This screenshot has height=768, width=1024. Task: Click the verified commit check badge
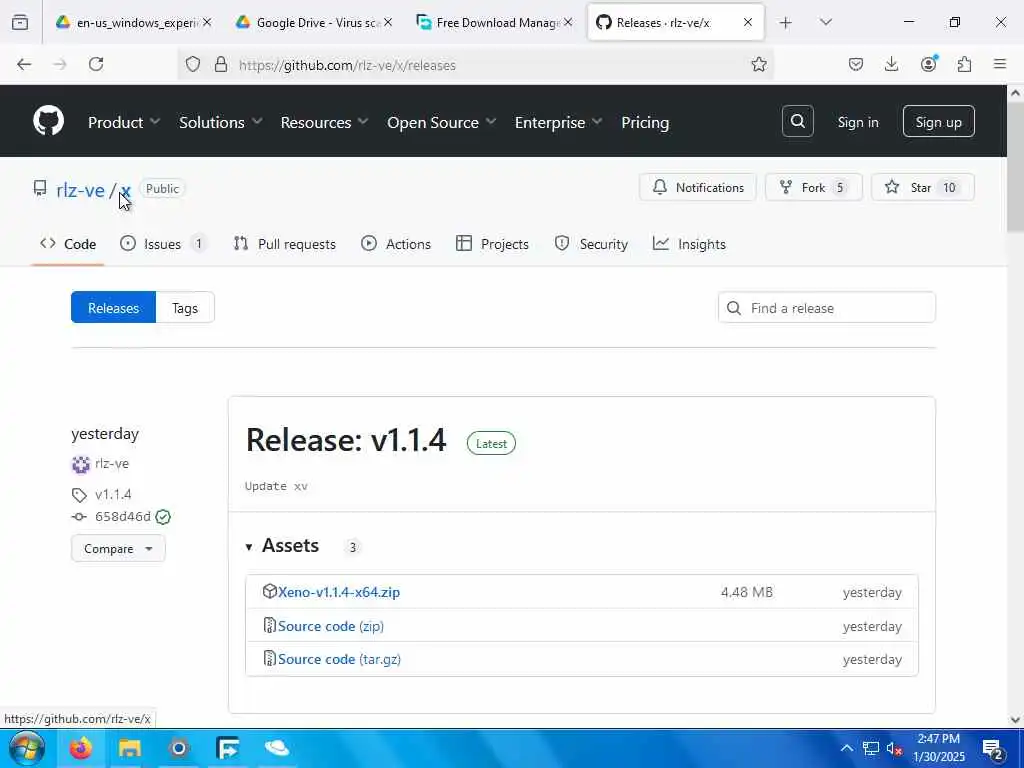coord(163,517)
